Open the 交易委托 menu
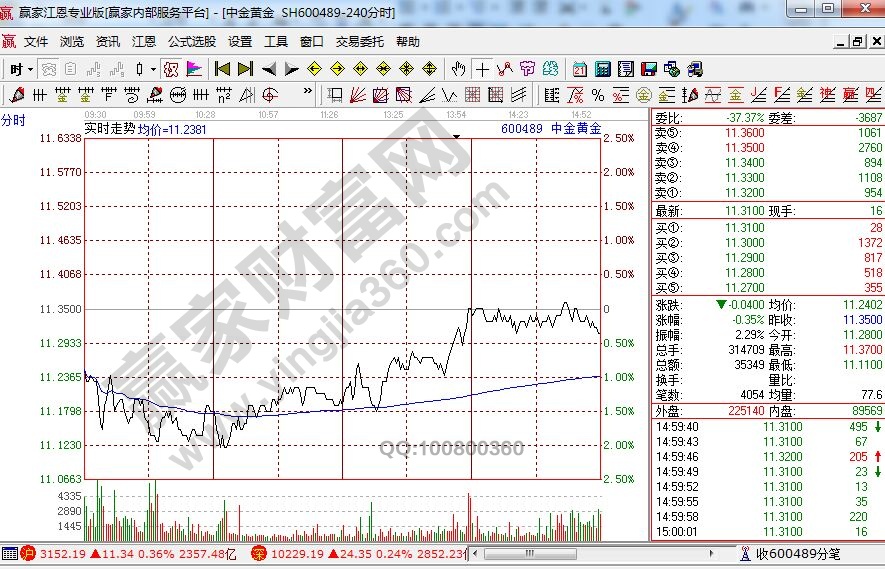885x569 pixels. coord(359,42)
